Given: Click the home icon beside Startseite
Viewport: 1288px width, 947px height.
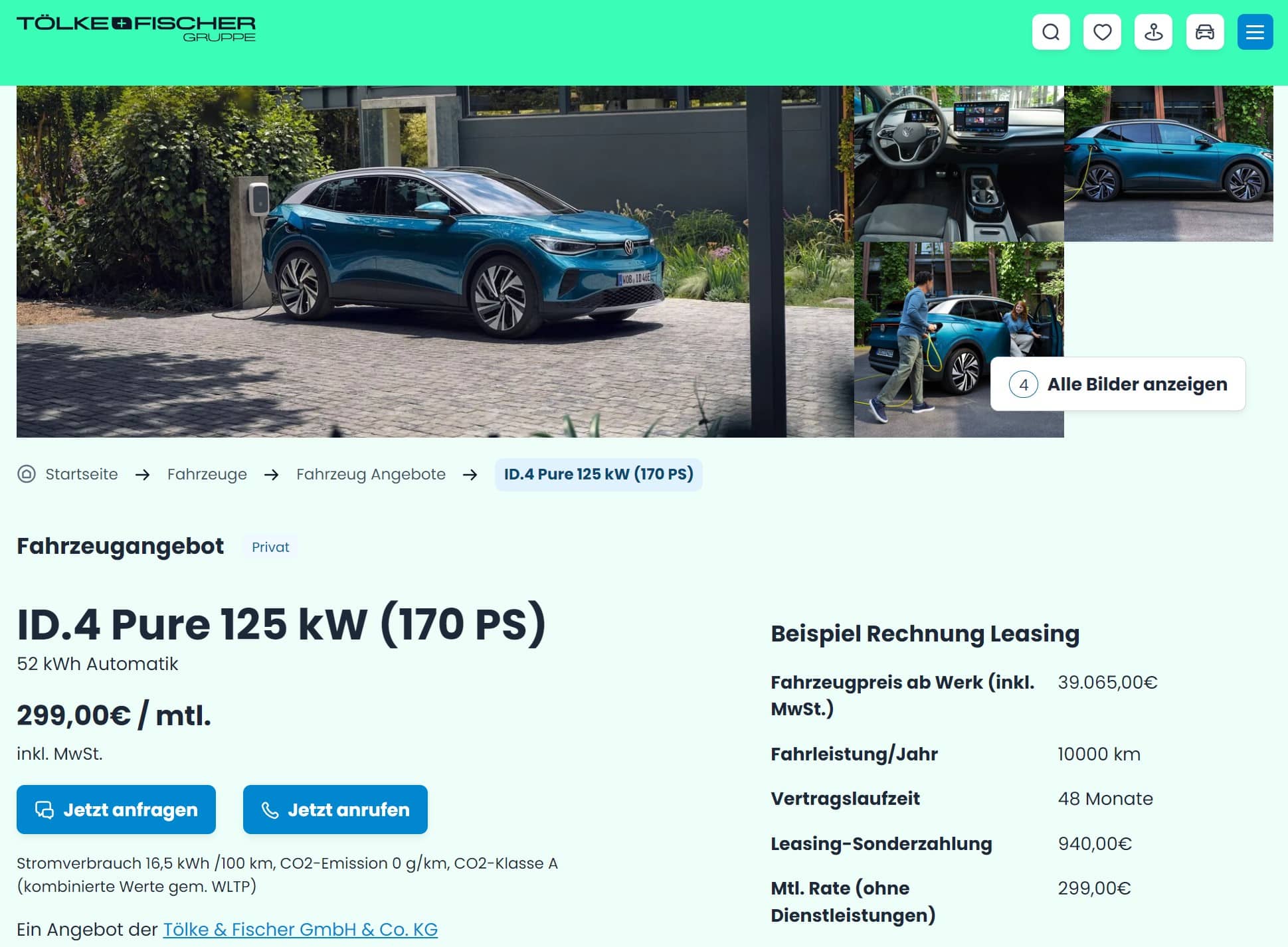Looking at the screenshot, I should [x=27, y=474].
